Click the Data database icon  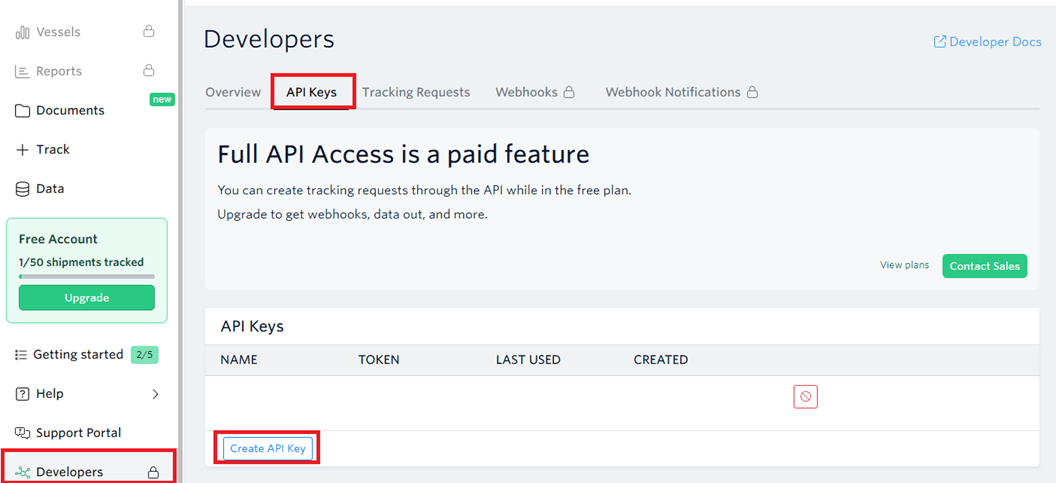point(22,189)
